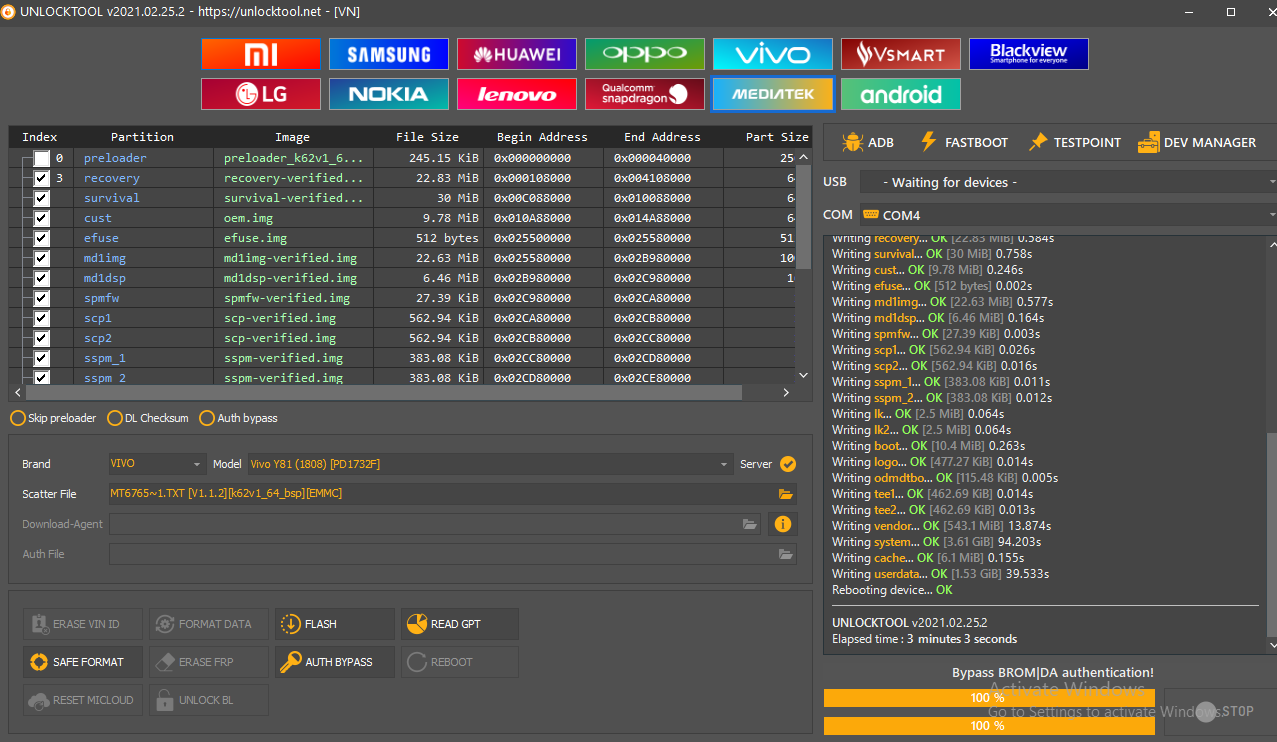Click the lower 100% progress bar

pyautogui.click(x=989, y=726)
